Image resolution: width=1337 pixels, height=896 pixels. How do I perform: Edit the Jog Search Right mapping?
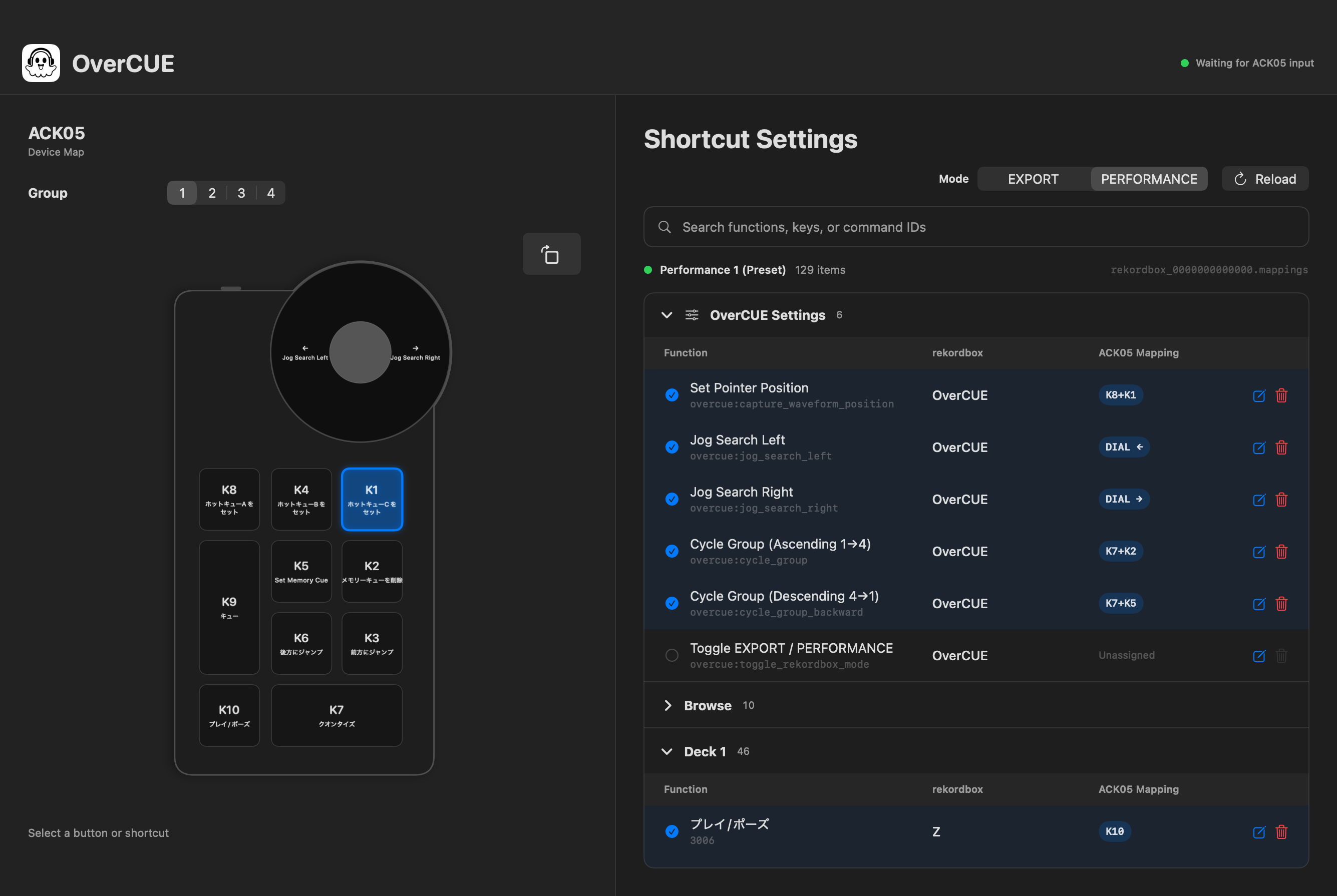pos(1259,500)
